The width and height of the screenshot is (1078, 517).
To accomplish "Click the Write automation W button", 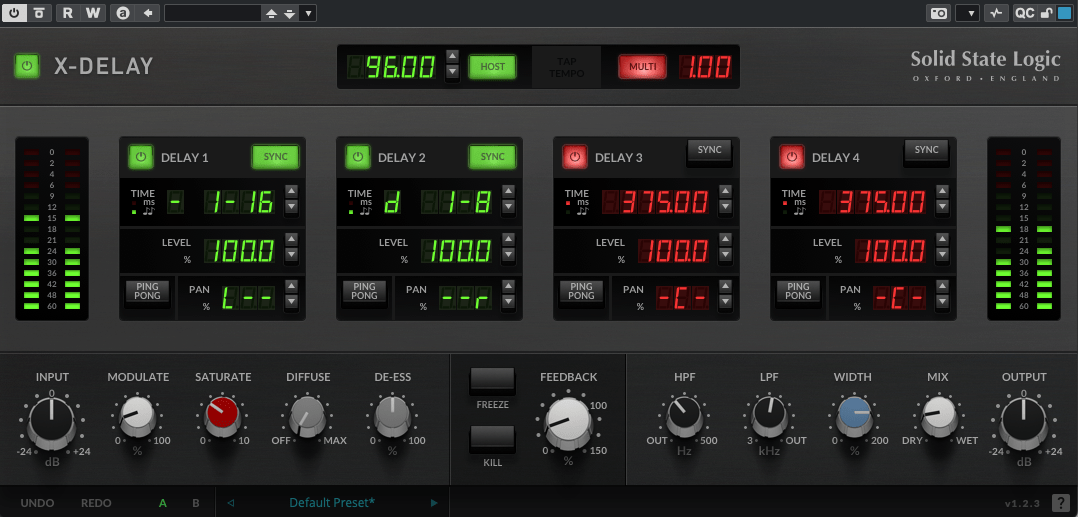I will point(93,13).
